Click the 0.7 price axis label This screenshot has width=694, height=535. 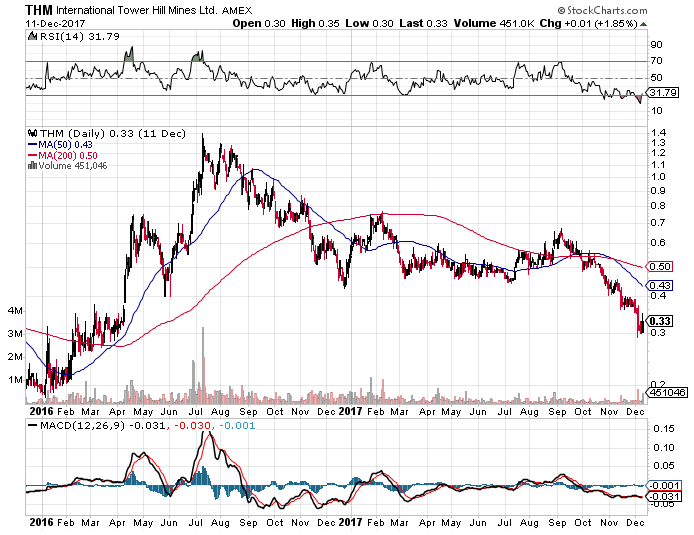click(x=659, y=223)
